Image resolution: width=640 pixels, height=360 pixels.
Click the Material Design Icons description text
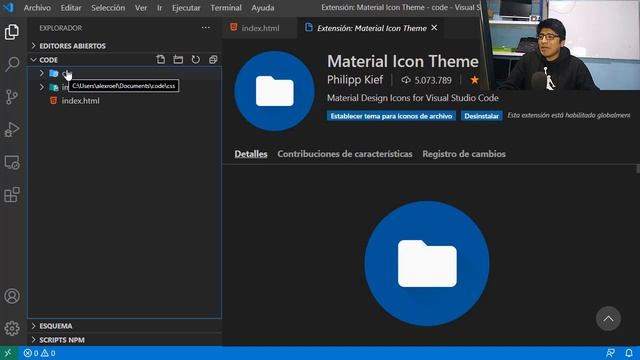(x=412, y=98)
